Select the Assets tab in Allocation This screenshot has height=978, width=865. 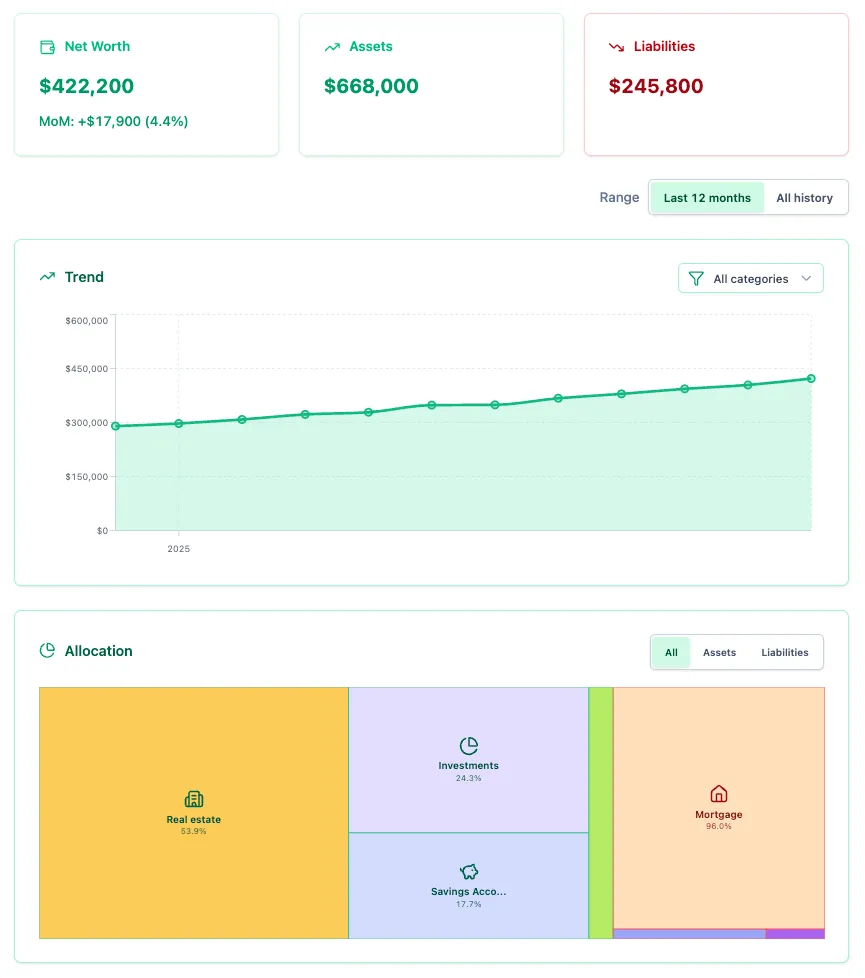click(719, 652)
